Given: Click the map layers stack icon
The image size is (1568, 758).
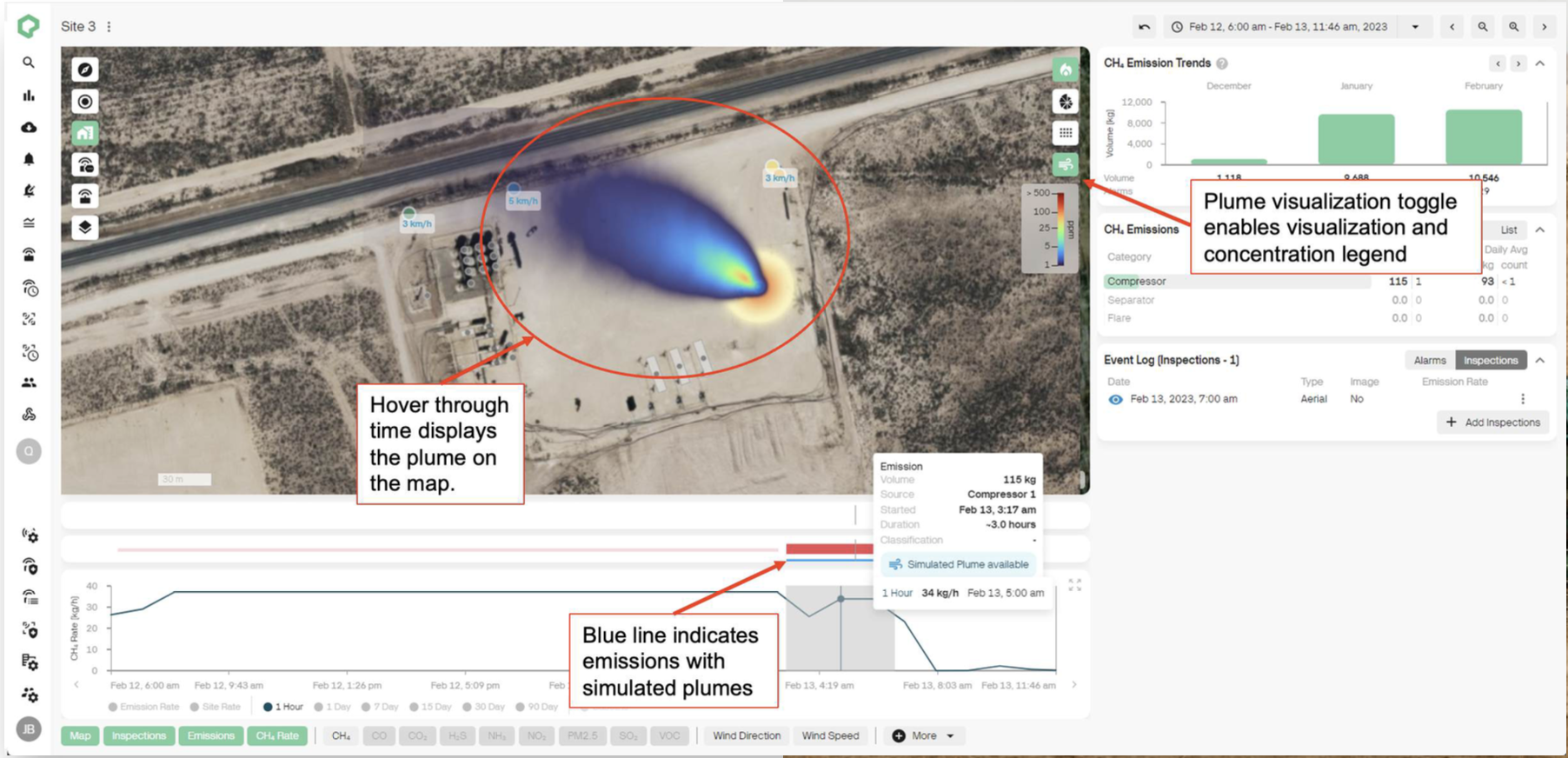Looking at the screenshot, I should click(85, 228).
